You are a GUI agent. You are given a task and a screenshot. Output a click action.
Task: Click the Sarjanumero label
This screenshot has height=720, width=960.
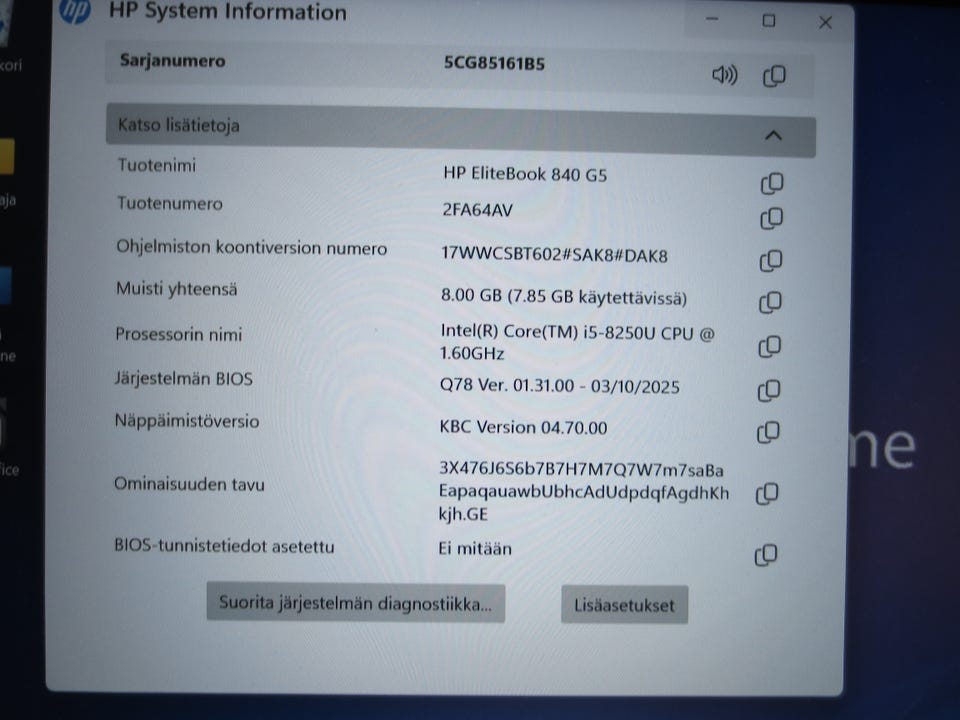pyautogui.click(x=173, y=61)
